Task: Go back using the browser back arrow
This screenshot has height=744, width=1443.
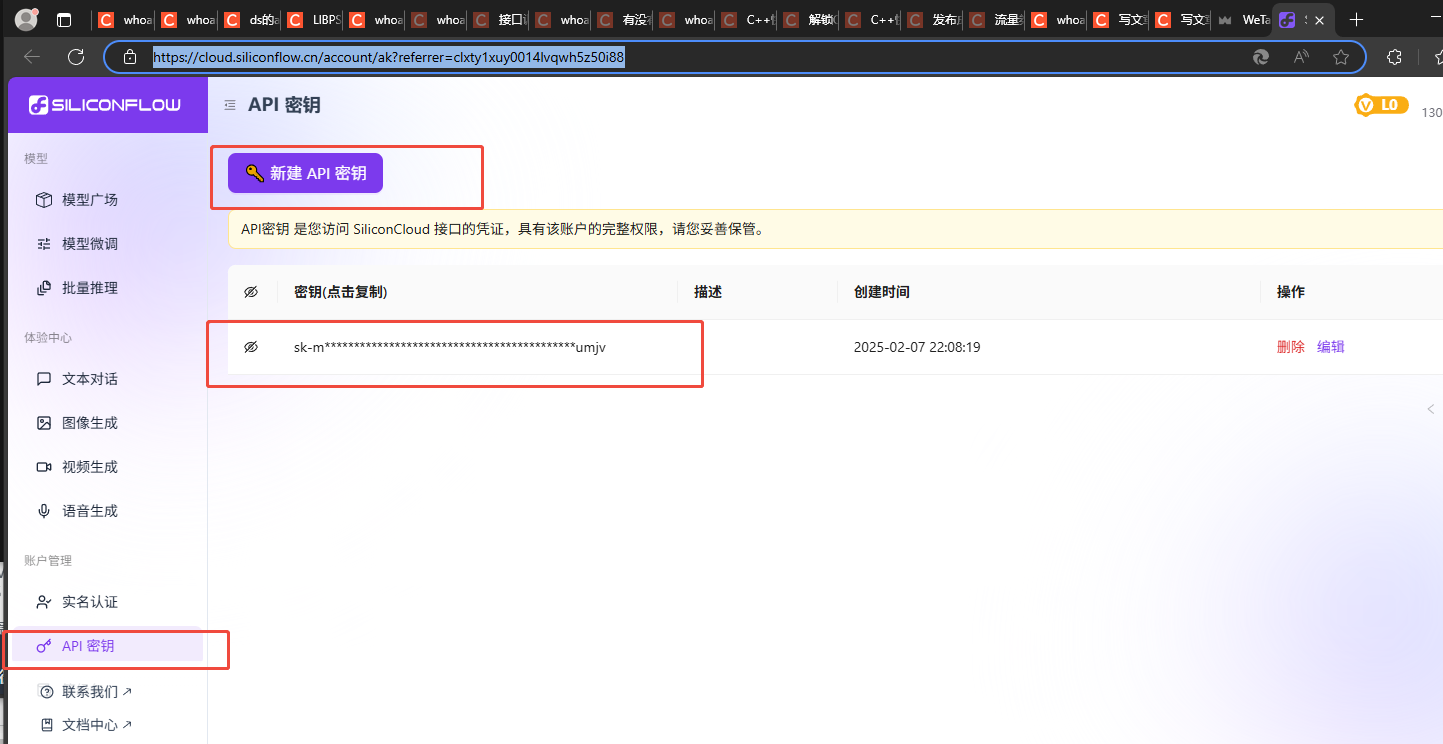Action: pos(32,57)
